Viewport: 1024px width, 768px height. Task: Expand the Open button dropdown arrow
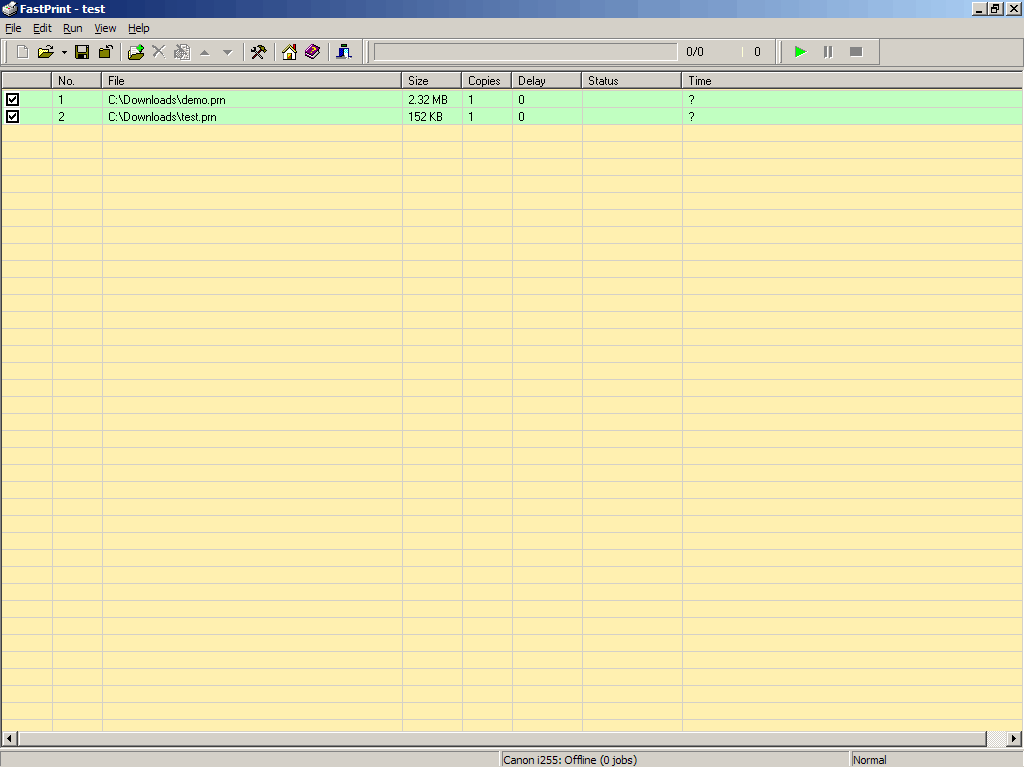point(64,52)
